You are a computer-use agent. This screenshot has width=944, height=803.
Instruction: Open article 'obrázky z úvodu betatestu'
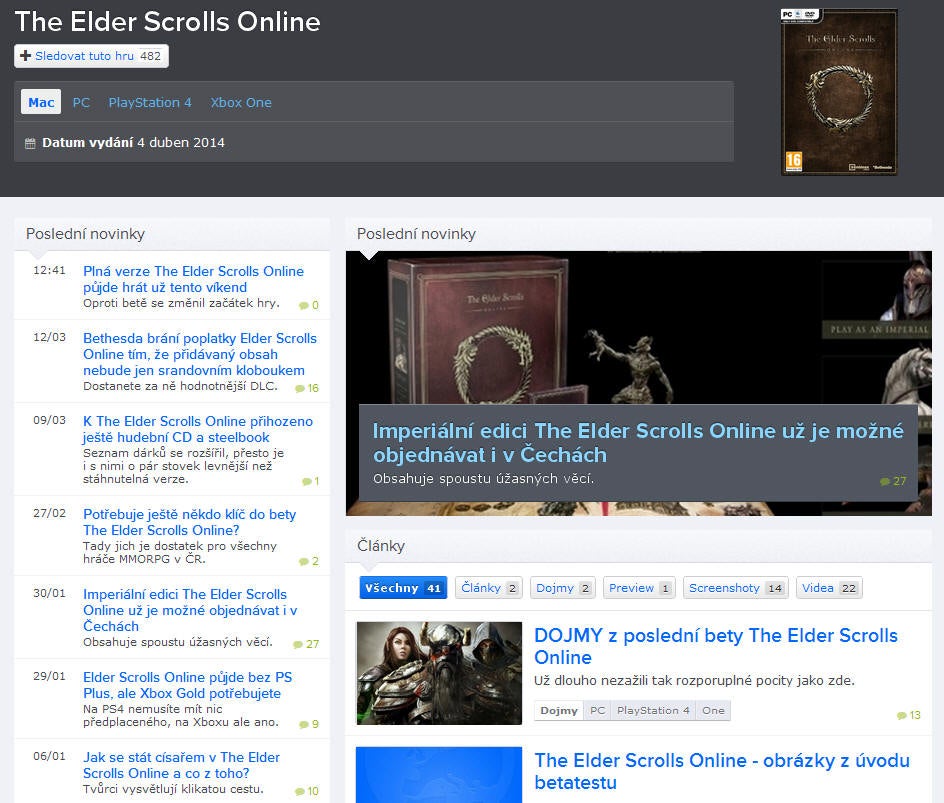coord(722,771)
